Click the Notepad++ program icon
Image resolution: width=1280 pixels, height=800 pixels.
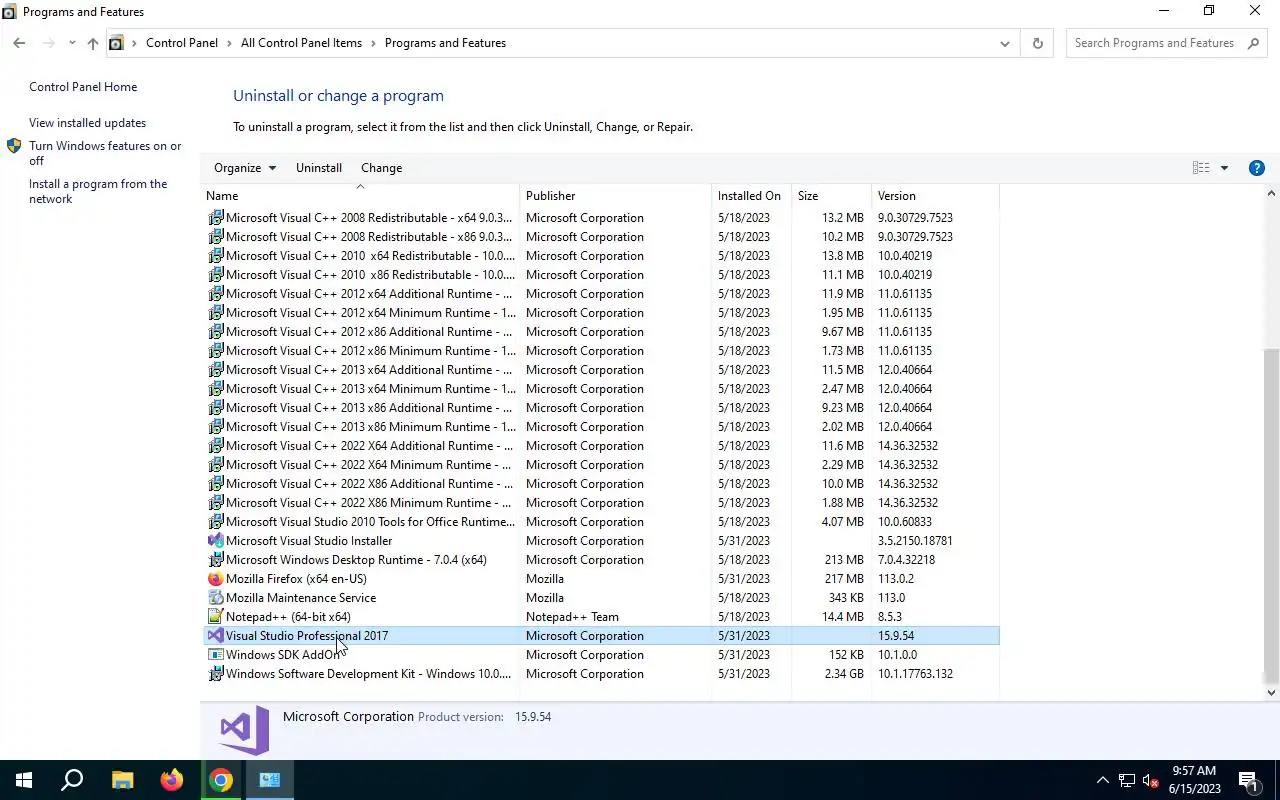pos(215,617)
